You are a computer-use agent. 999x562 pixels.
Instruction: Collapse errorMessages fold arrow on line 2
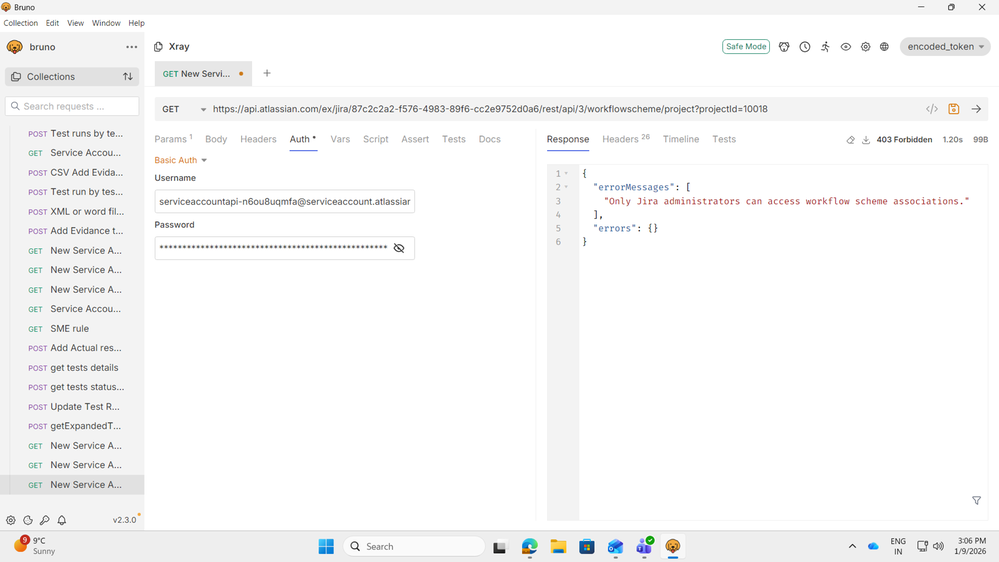tap(566, 187)
